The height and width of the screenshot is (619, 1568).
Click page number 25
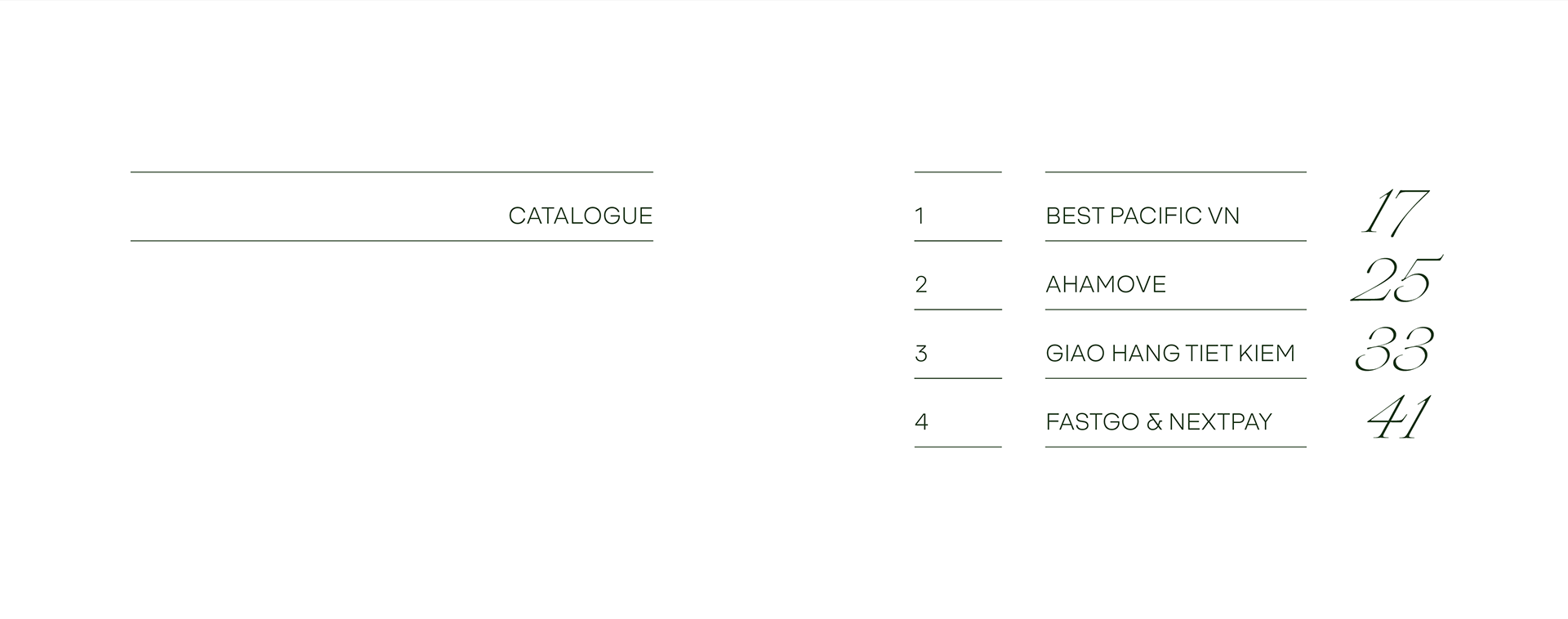pos(1396,280)
